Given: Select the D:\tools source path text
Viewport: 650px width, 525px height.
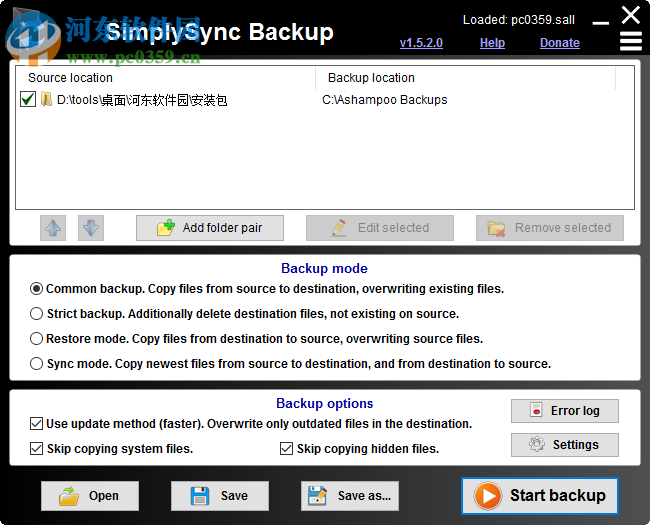Looking at the screenshot, I should [x=142, y=100].
